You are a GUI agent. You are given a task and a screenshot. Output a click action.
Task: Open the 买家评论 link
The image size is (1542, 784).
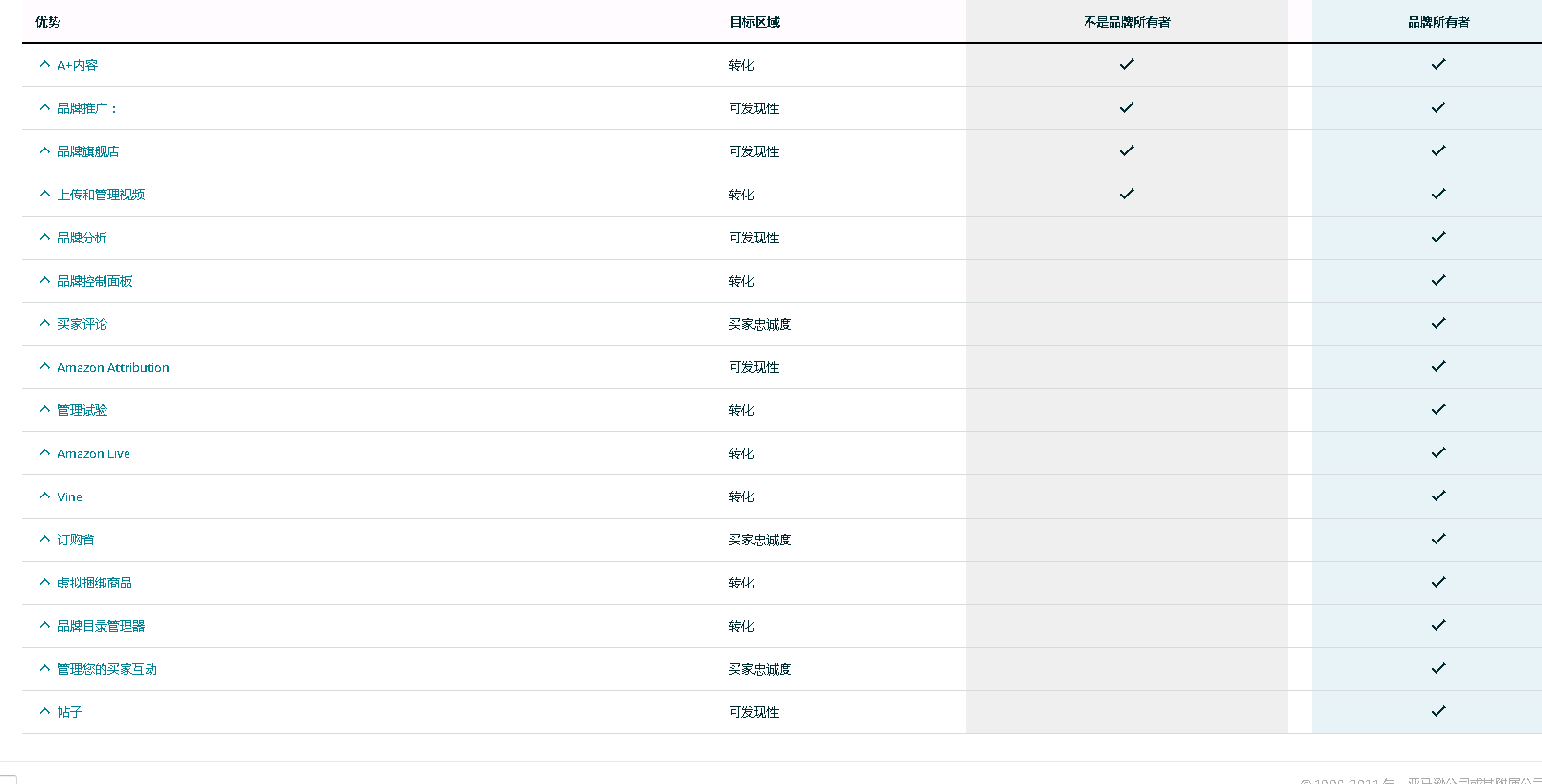[82, 324]
